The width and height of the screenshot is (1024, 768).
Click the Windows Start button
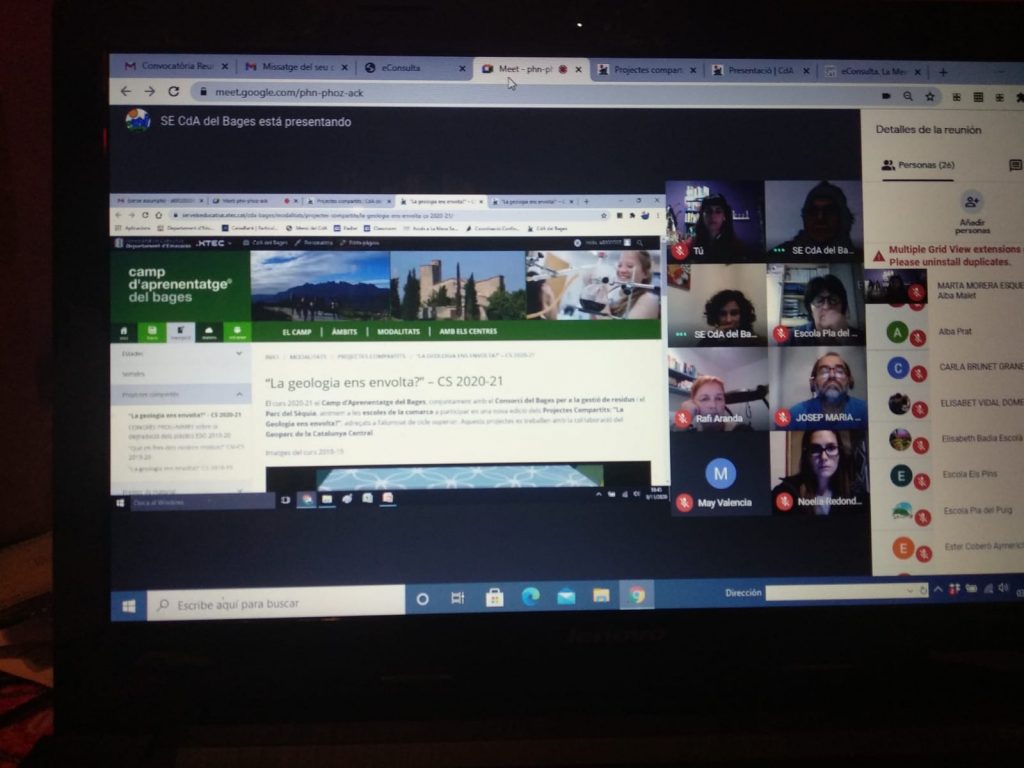tap(129, 606)
